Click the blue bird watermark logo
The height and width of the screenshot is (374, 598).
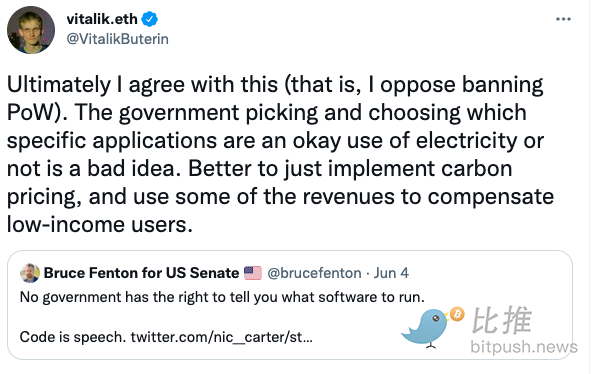[426, 327]
